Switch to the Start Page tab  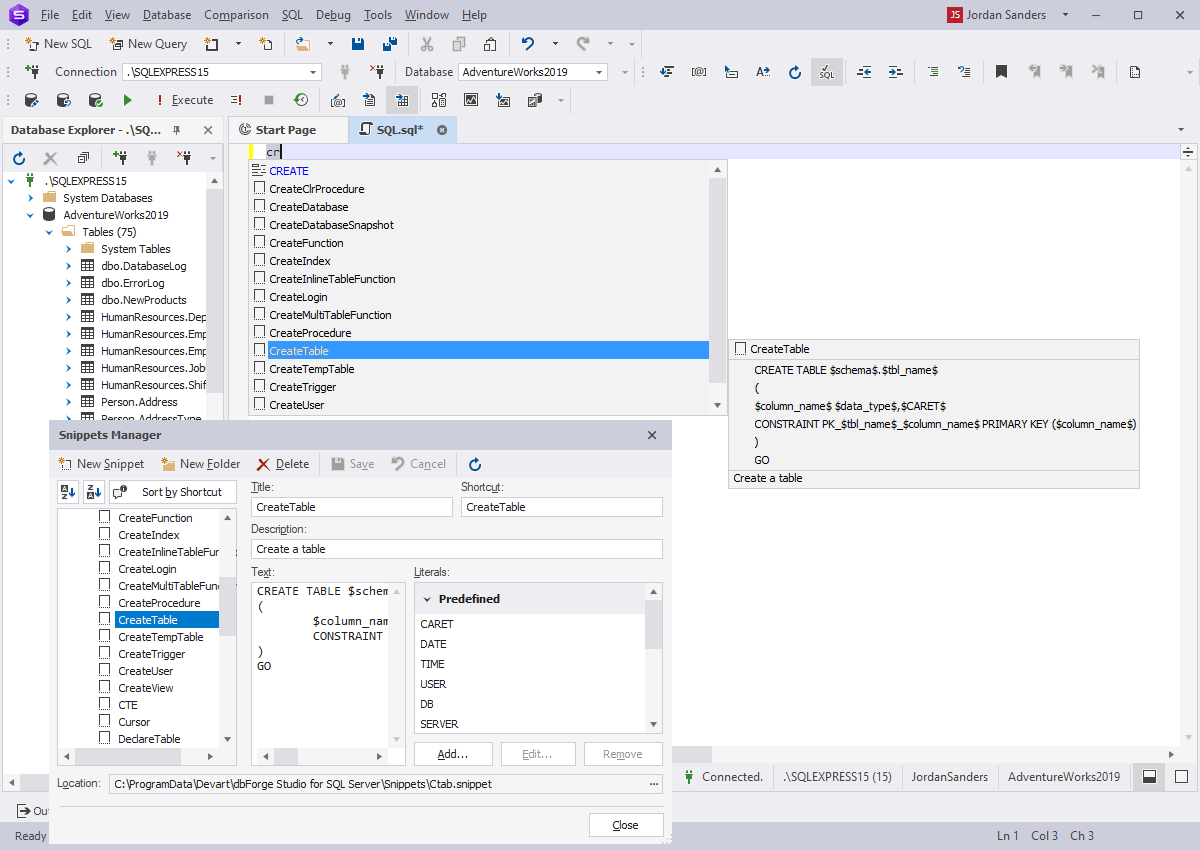point(288,129)
